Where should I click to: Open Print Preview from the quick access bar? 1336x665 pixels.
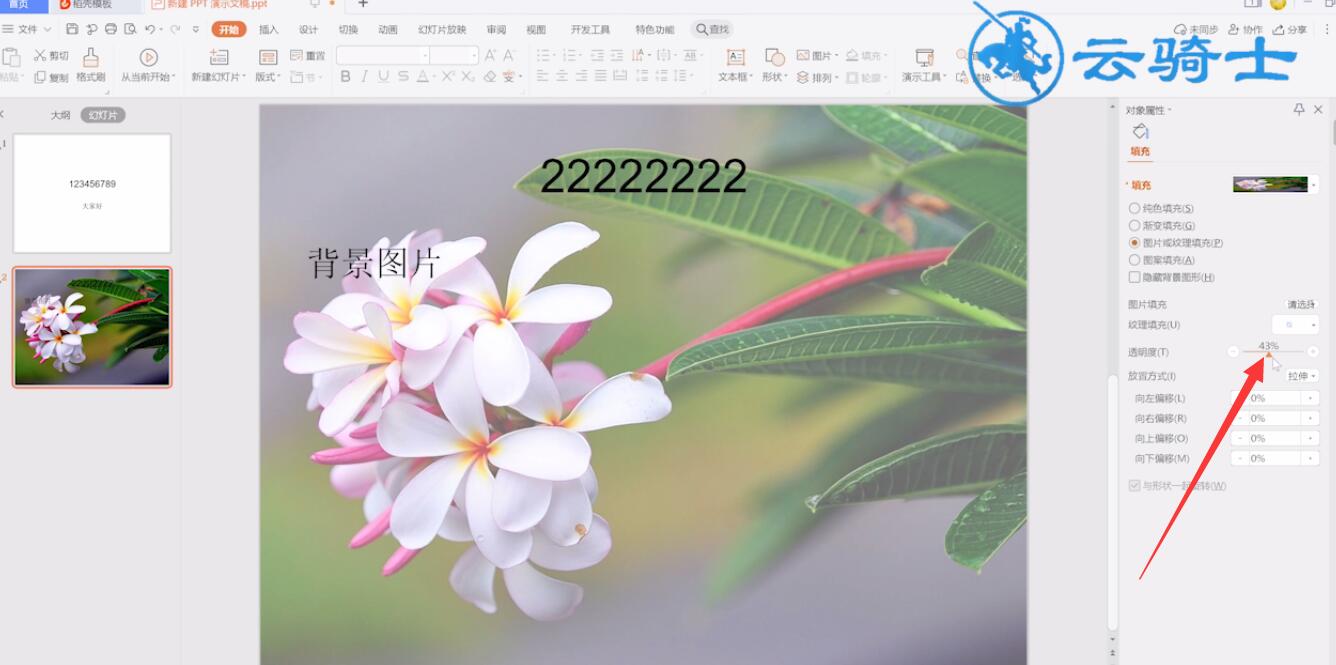pyautogui.click(x=128, y=30)
